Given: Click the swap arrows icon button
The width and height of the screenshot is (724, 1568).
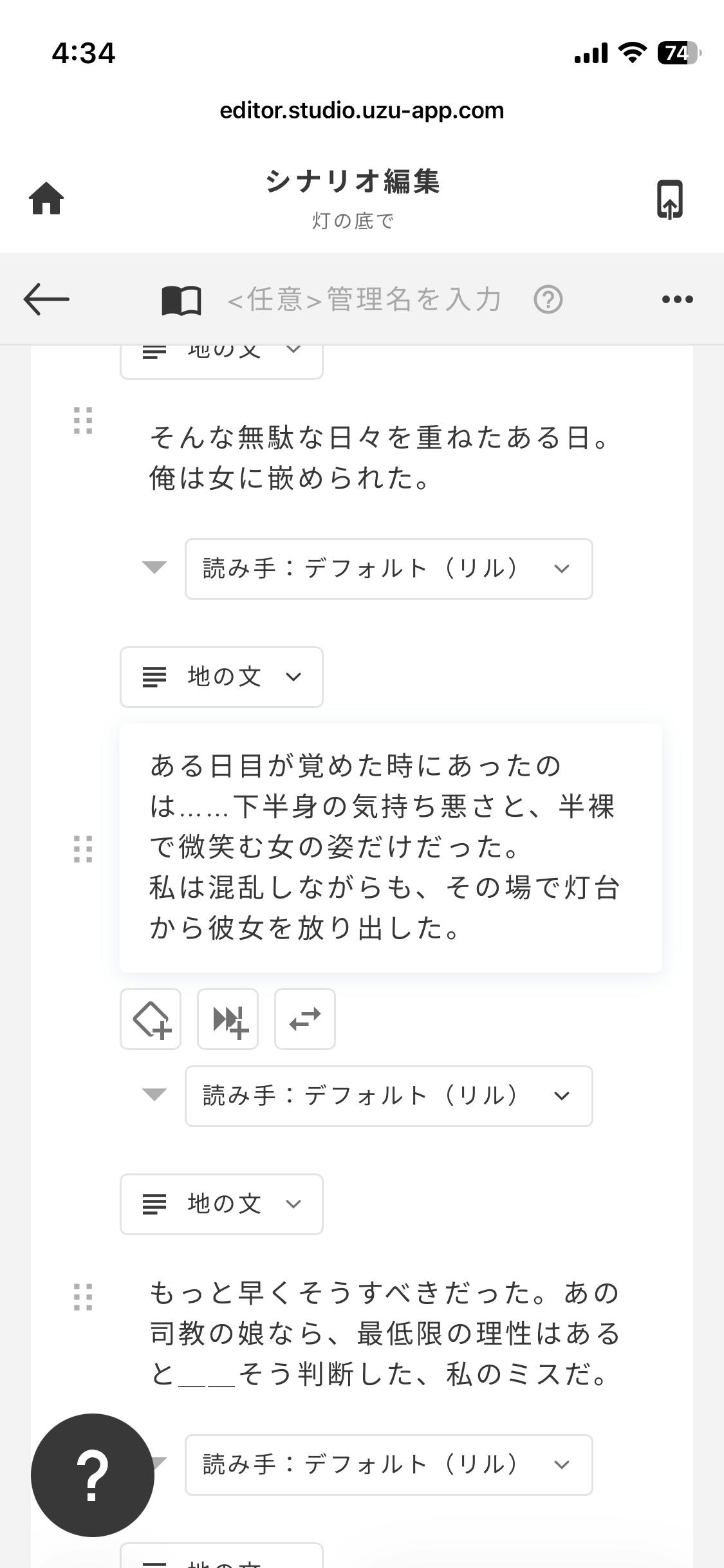Looking at the screenshot, I should [x=305, y=1019].
